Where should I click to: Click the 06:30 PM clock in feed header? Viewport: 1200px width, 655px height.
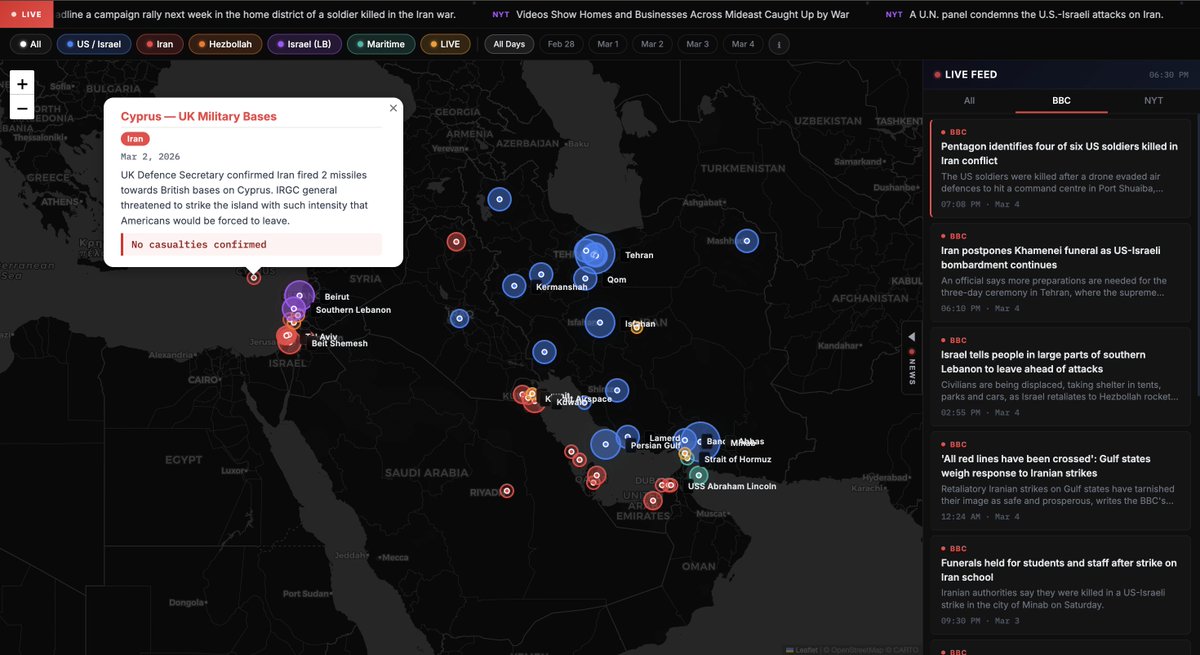click(x=1169, y=75)
